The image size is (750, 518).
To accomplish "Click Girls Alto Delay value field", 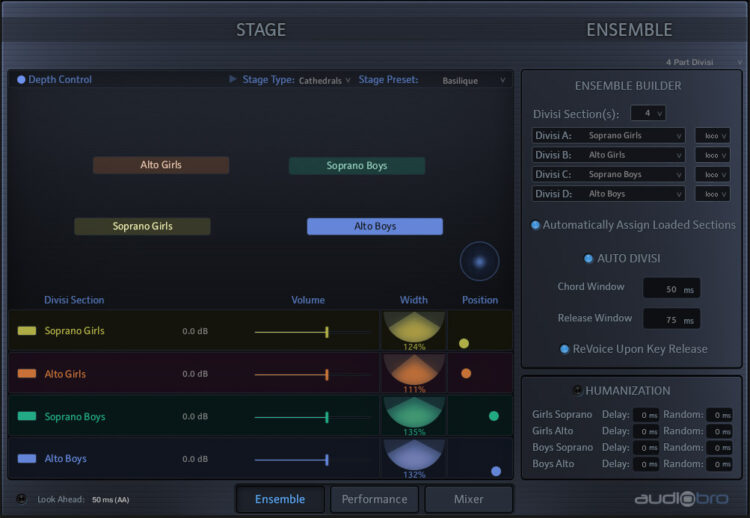I will point(646,431).
